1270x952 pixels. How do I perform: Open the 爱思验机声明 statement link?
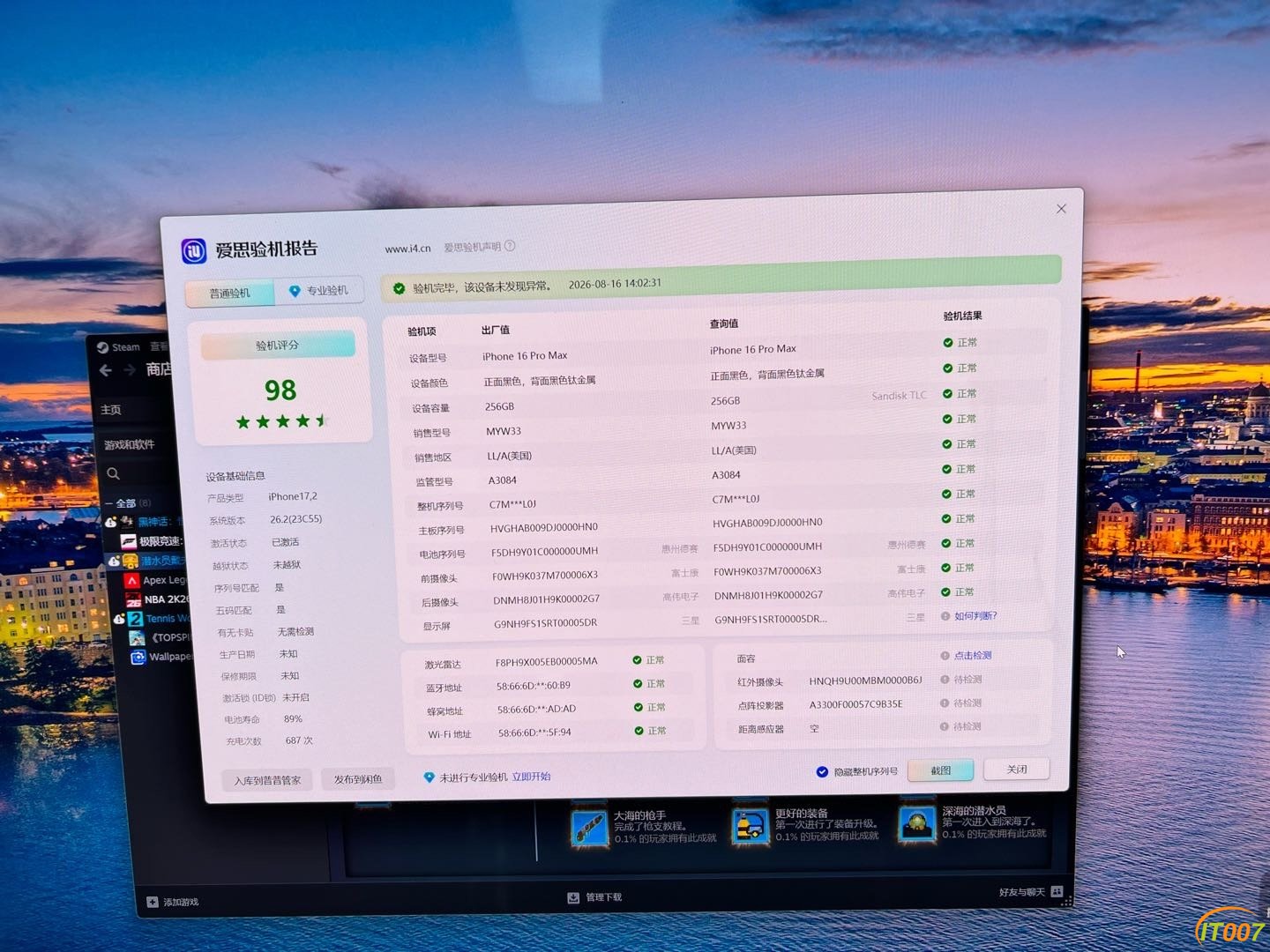(472, 247)
